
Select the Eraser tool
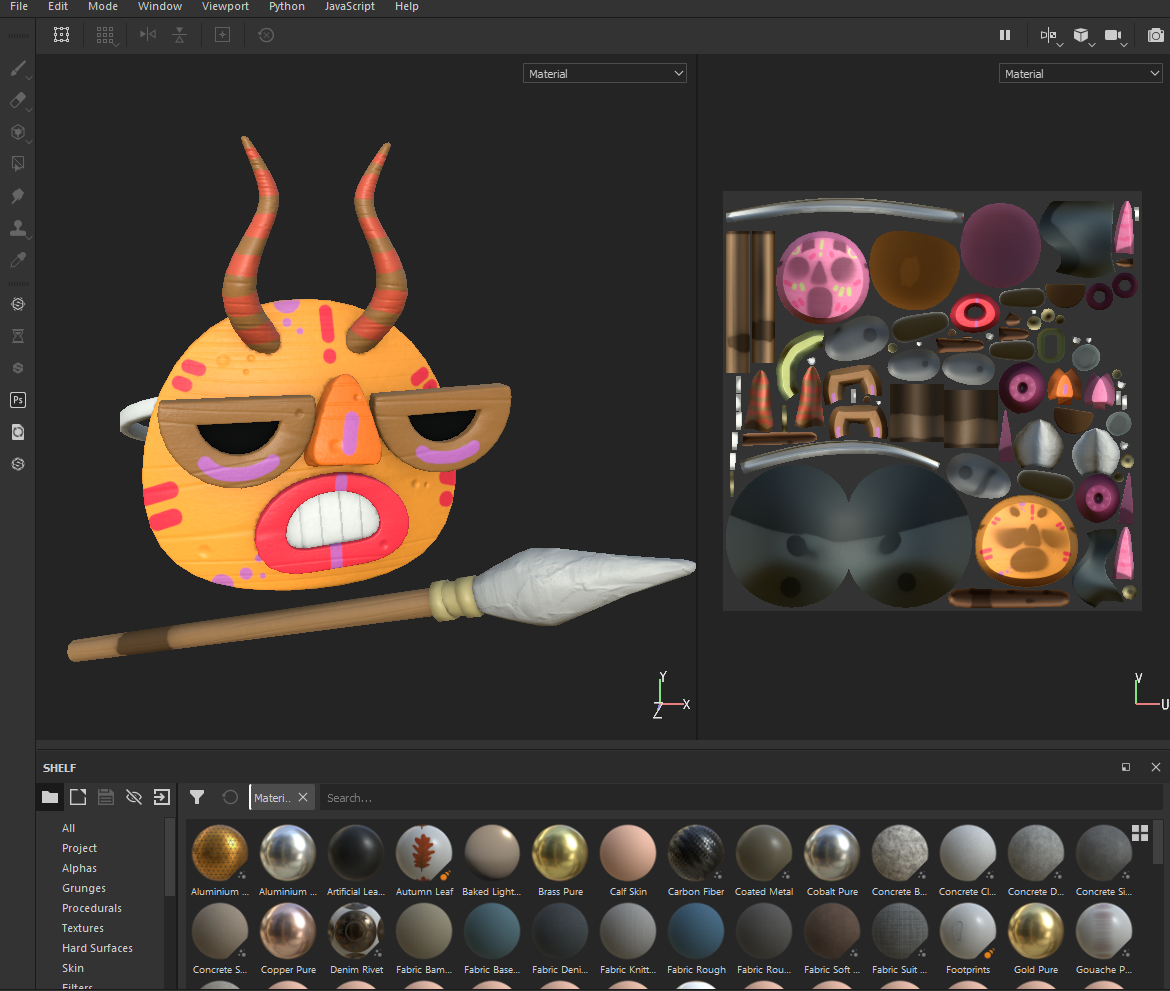tap(17, 100)
